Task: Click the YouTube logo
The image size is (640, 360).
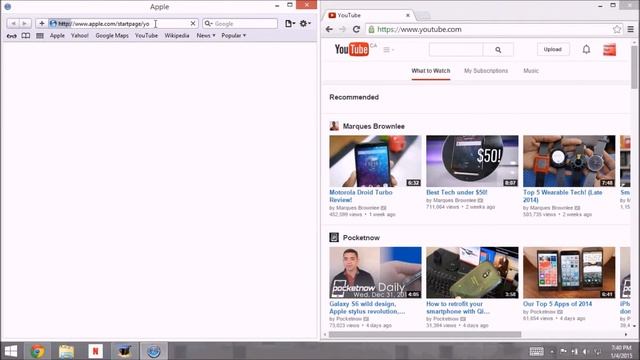Action: click(x=351, y=49)
